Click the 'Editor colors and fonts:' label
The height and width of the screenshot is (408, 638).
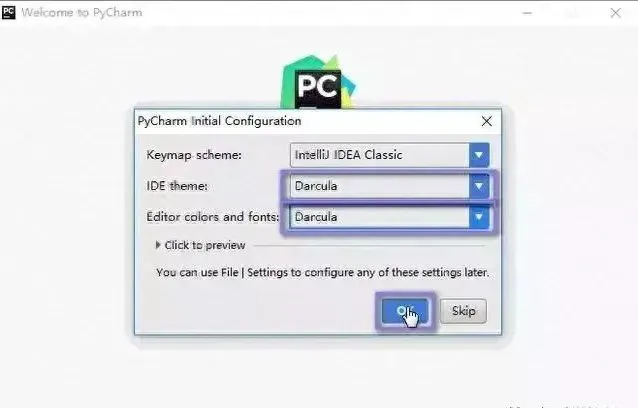[213, 217]
